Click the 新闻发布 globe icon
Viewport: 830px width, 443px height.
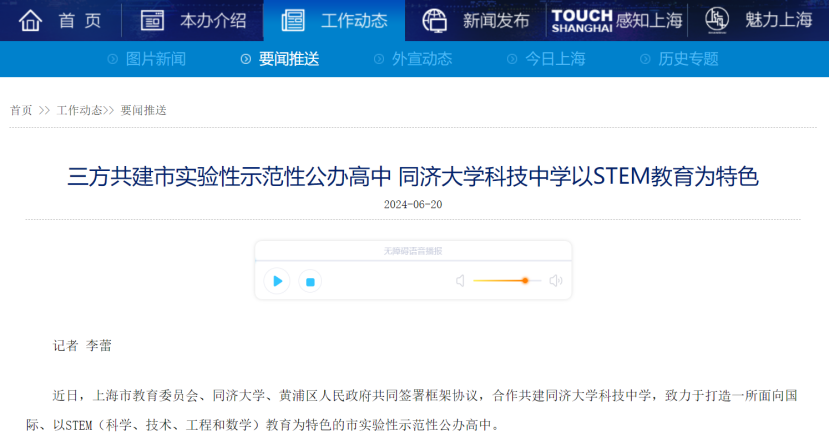pos(435,21)
